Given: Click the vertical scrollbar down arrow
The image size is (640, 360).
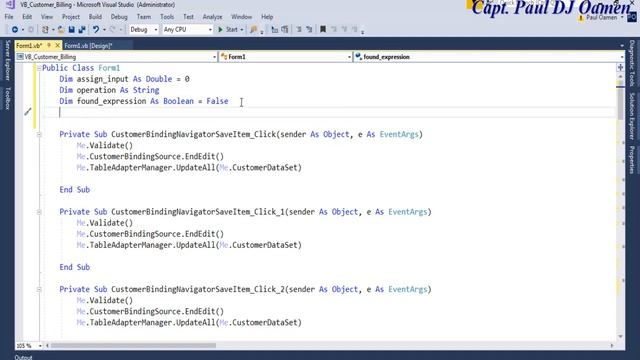Looking at the screenshot, I should (620, 337).
